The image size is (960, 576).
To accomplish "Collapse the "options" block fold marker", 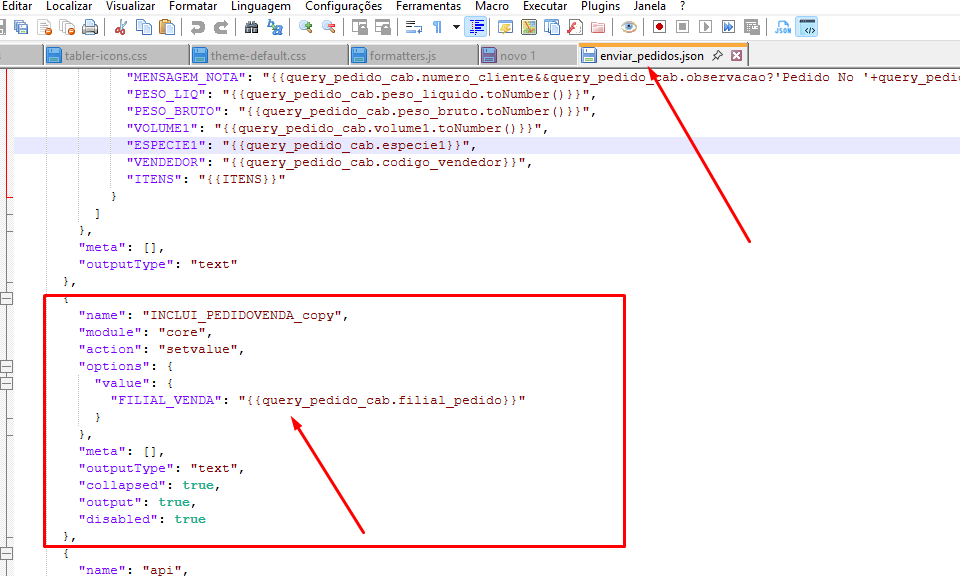I will tap(8, 366).
